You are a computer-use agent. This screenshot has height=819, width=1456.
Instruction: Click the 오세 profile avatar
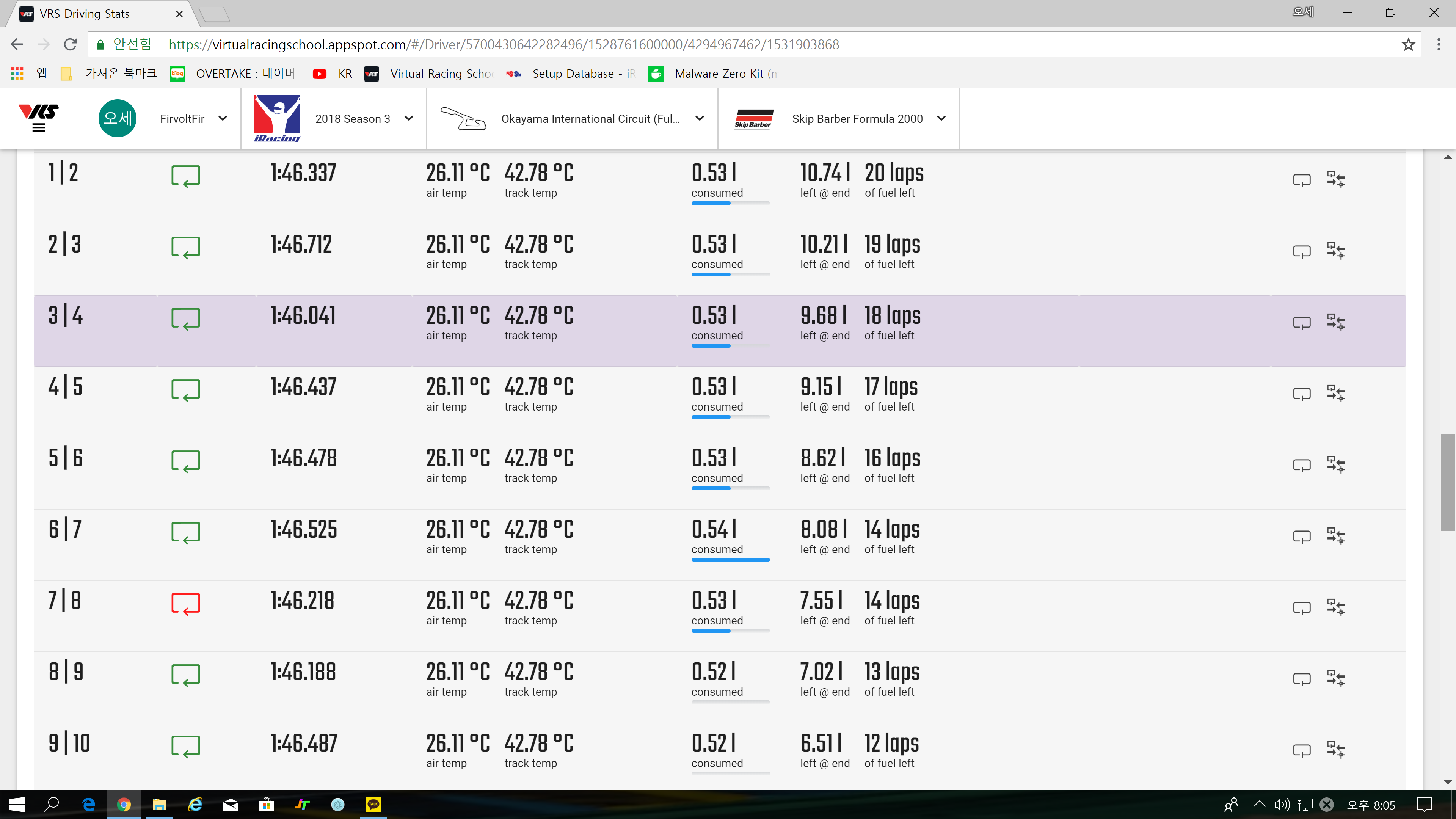[118, 119]
